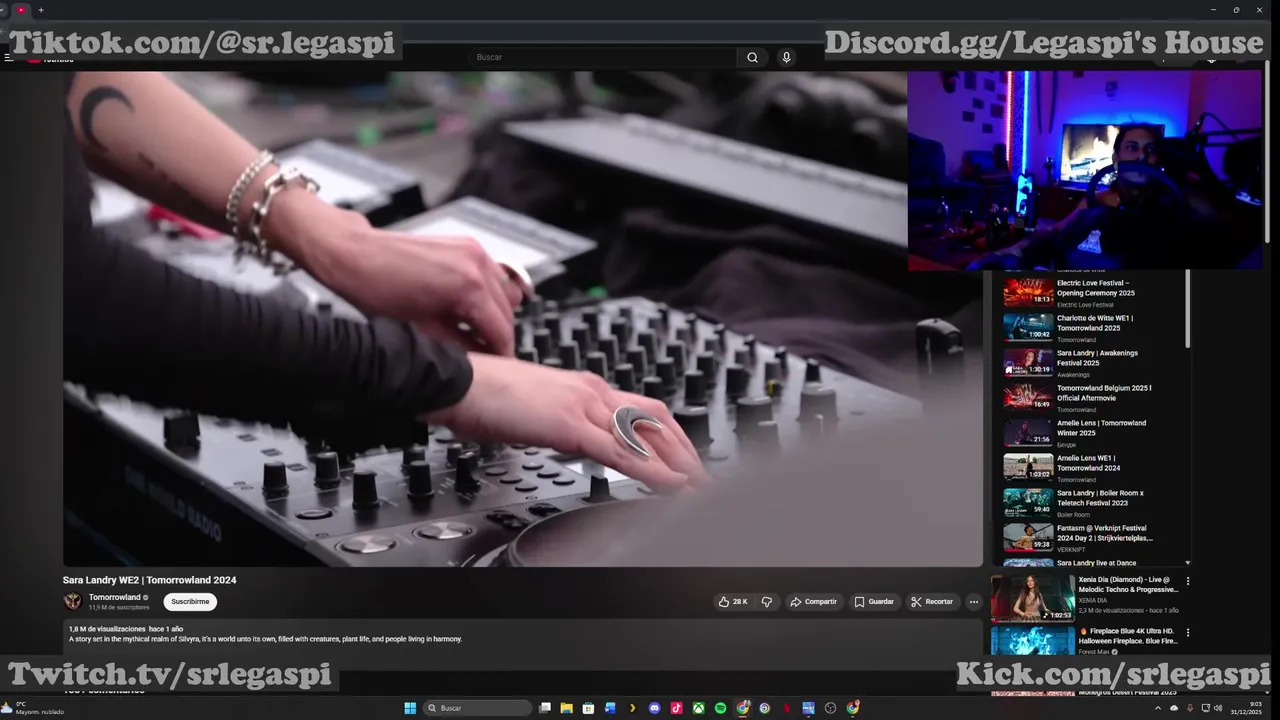Open options menu for Fireplace Blue 4K video

coord(1188,633)
